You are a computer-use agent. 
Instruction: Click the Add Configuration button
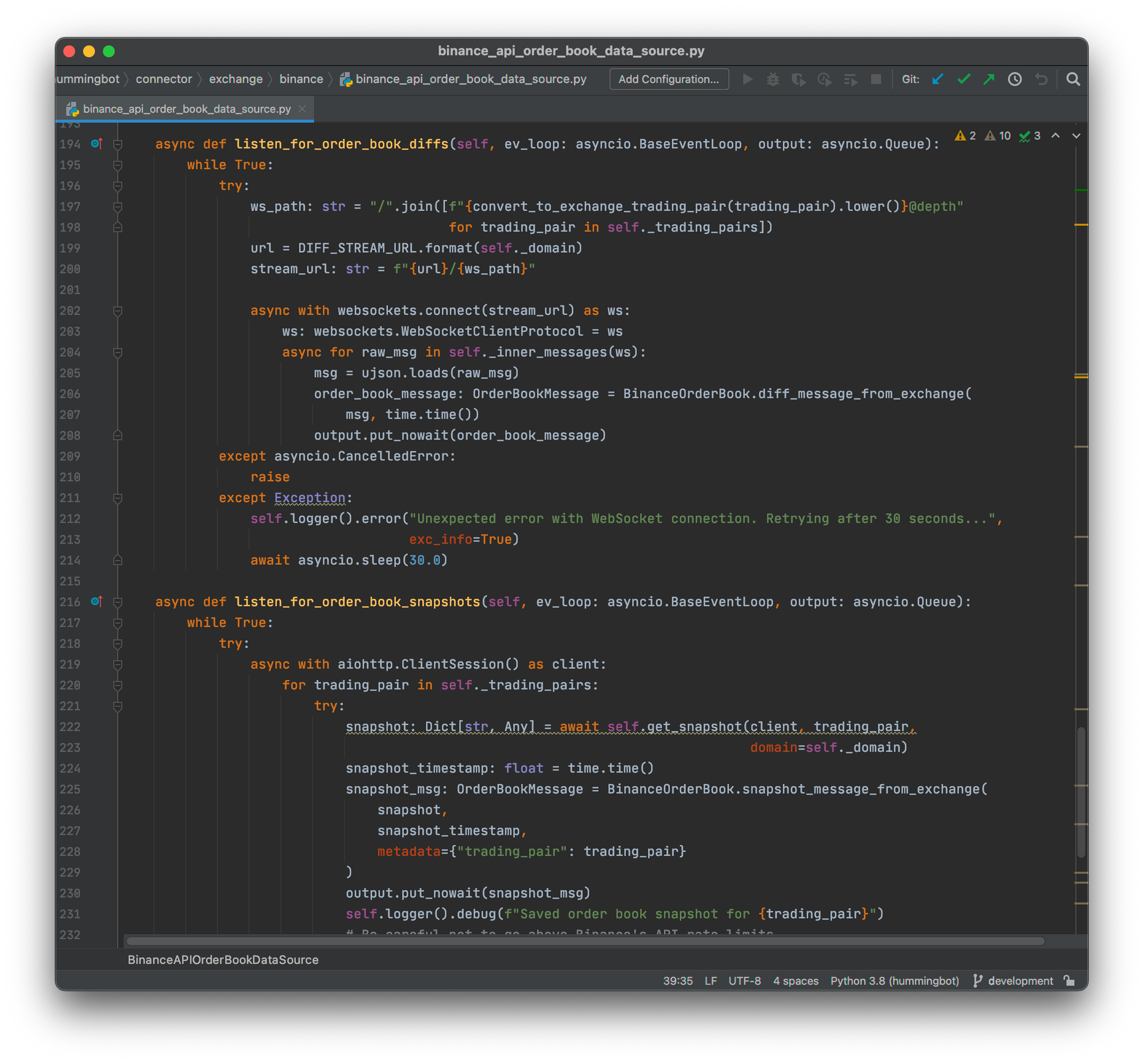point(668,79)
